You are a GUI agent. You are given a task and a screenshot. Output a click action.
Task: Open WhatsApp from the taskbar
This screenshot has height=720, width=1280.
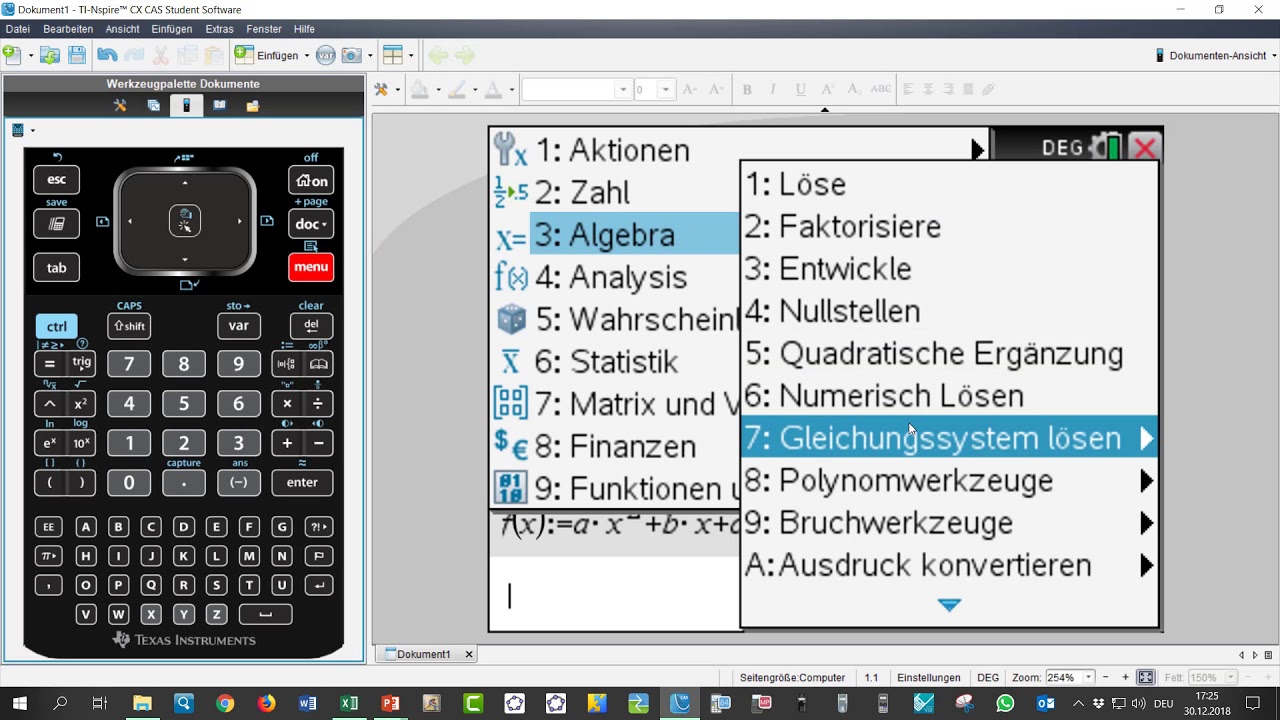point(1005,704)
